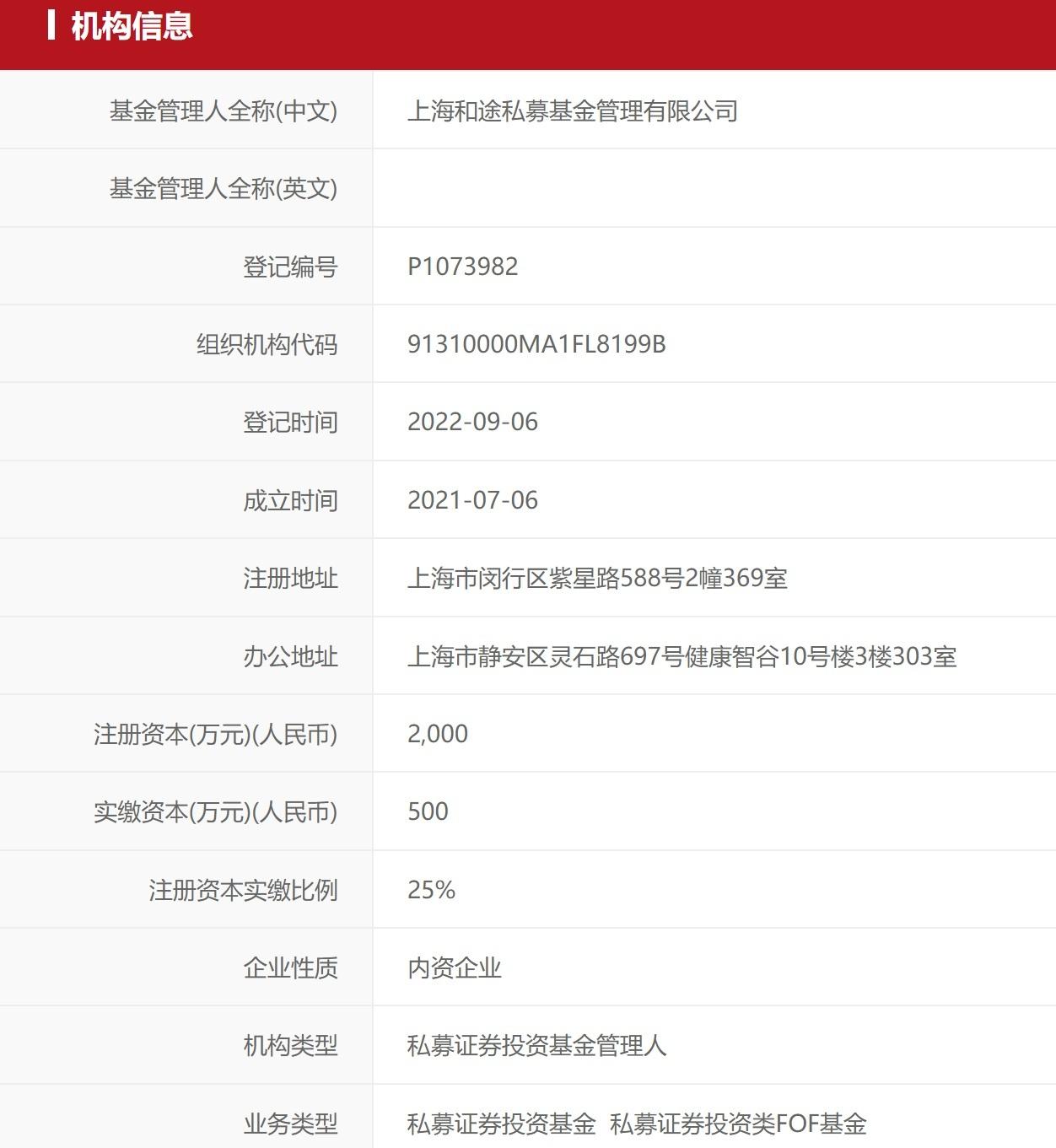The image size is (1056, 1148).
Task: Select registered capital value 2,000
Action: tap(438, 735)
